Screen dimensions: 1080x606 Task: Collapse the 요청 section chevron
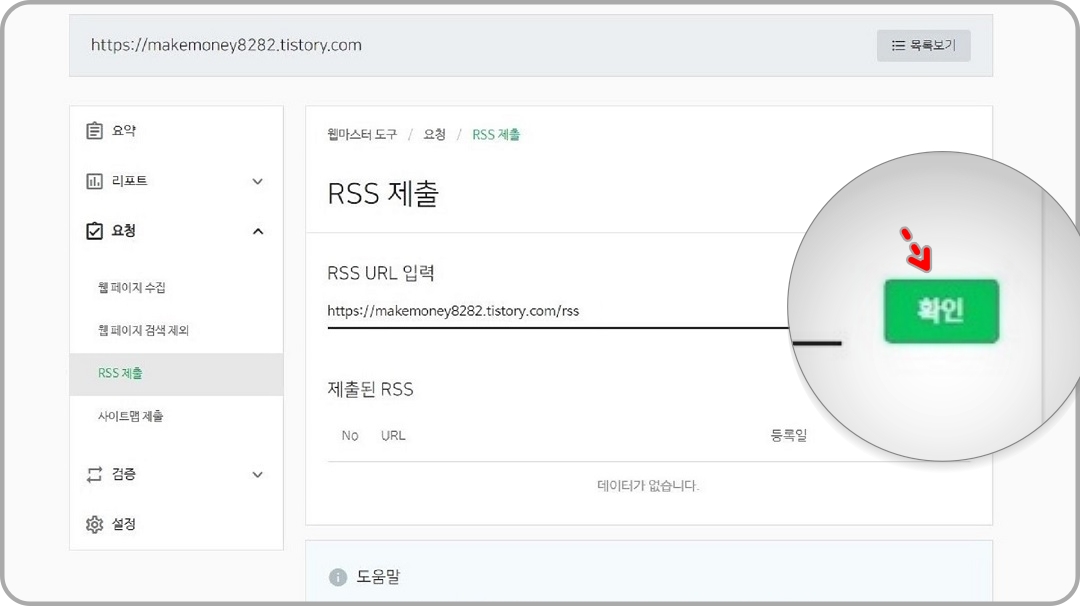(x=258, y=231)
